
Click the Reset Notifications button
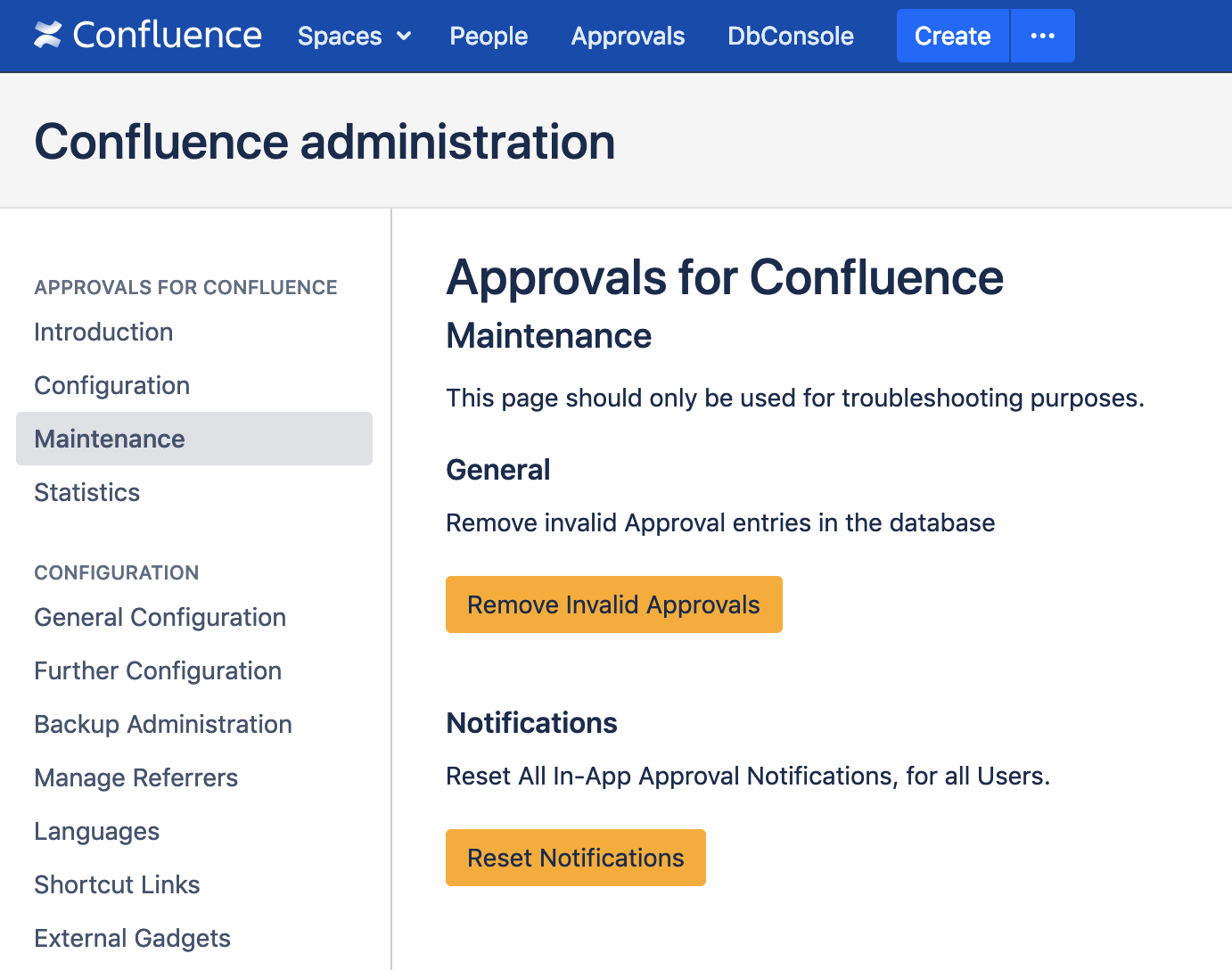(x=575, y=858)
